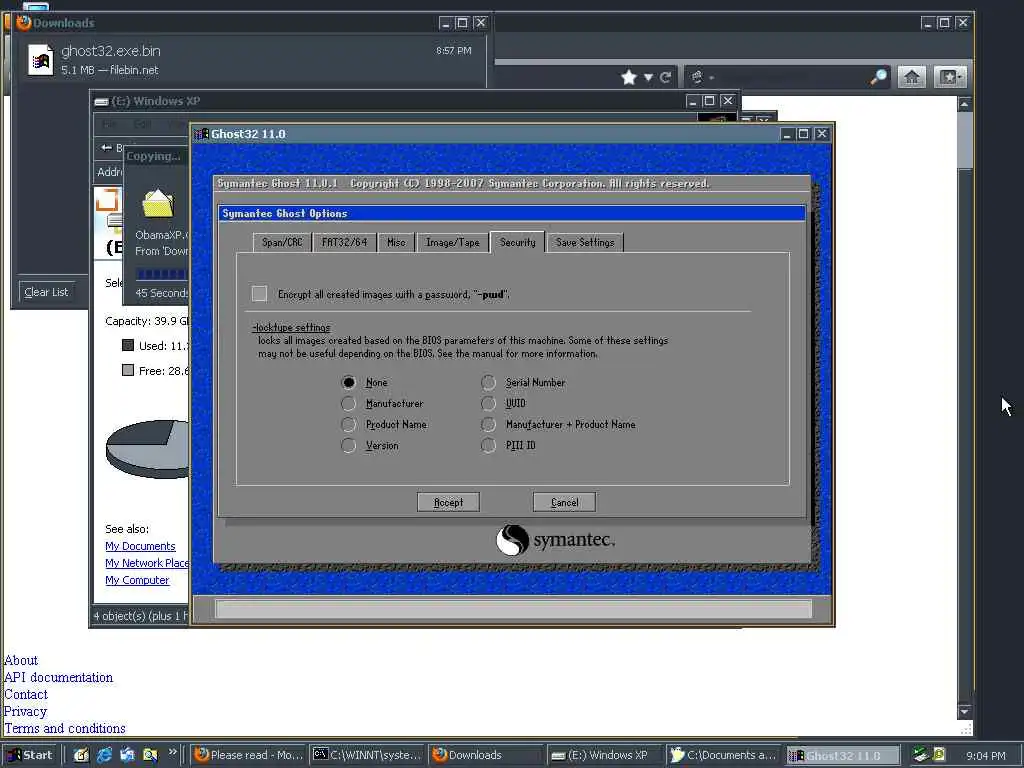
Task: Click the Firefox scrollbar up arrow
Action: pyautogui.click(x=965, y=104)
